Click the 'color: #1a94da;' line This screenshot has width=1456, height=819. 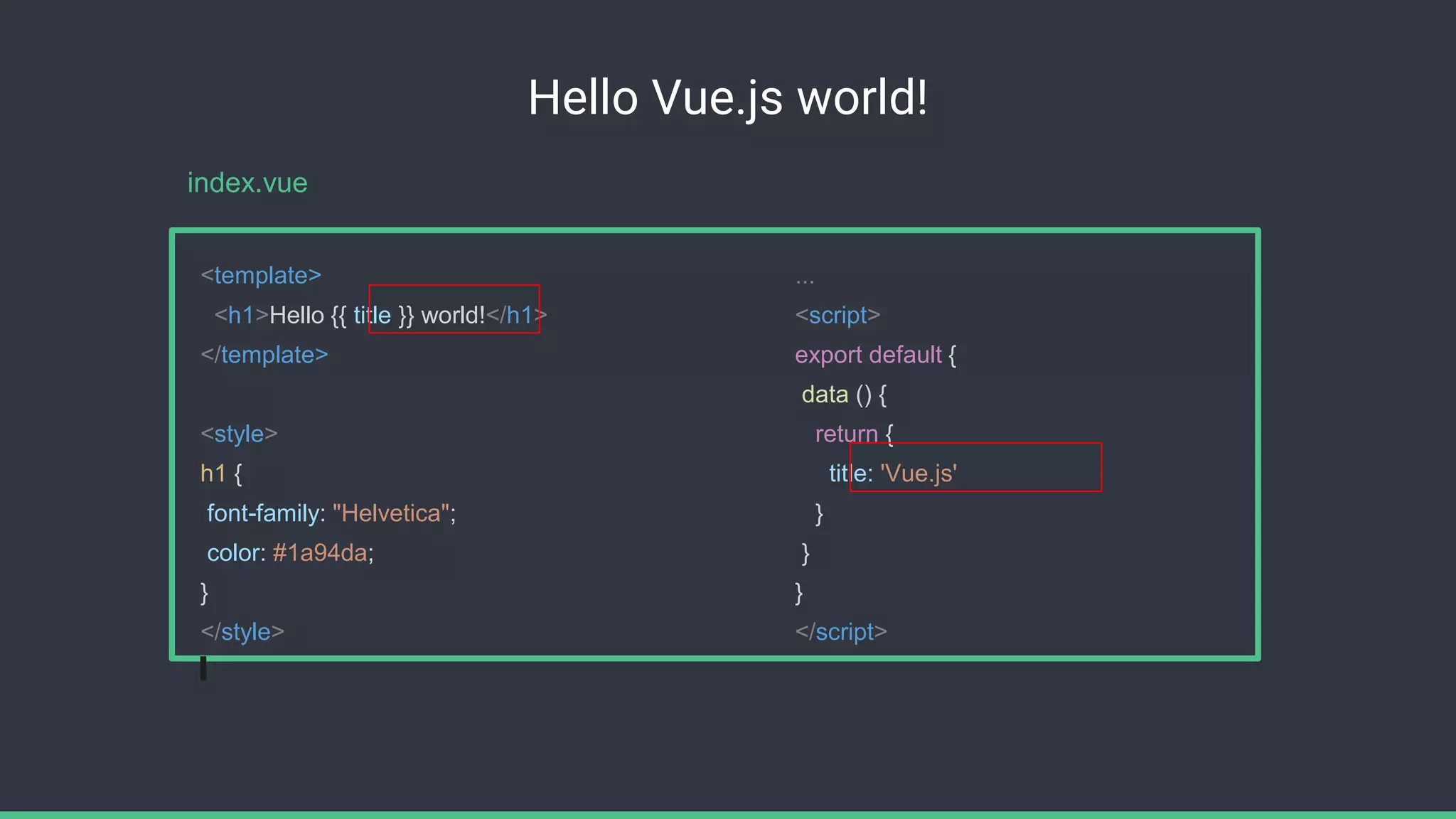click(290, 553)
